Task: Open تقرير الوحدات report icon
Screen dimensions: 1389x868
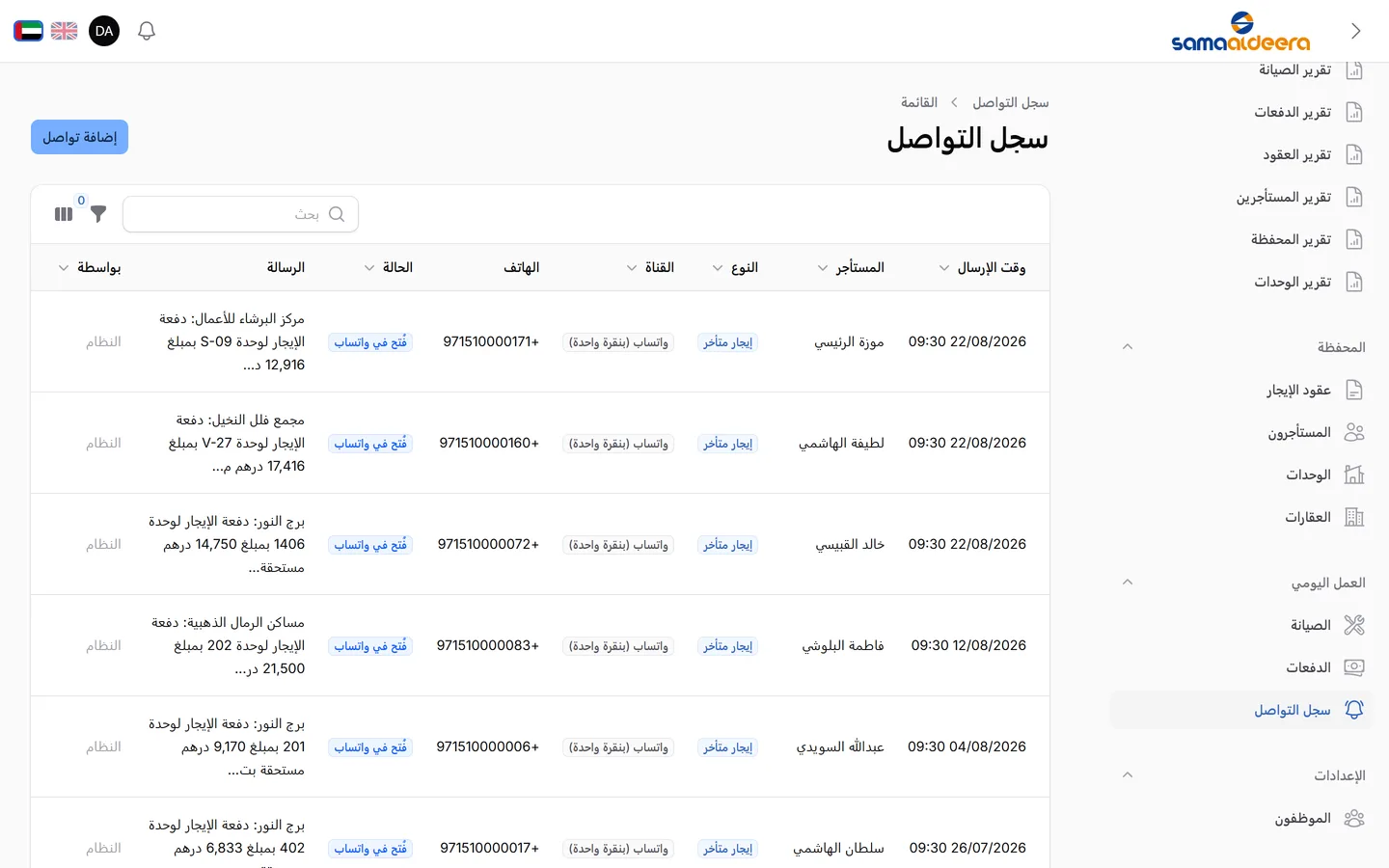Action: click(1354, 282)
